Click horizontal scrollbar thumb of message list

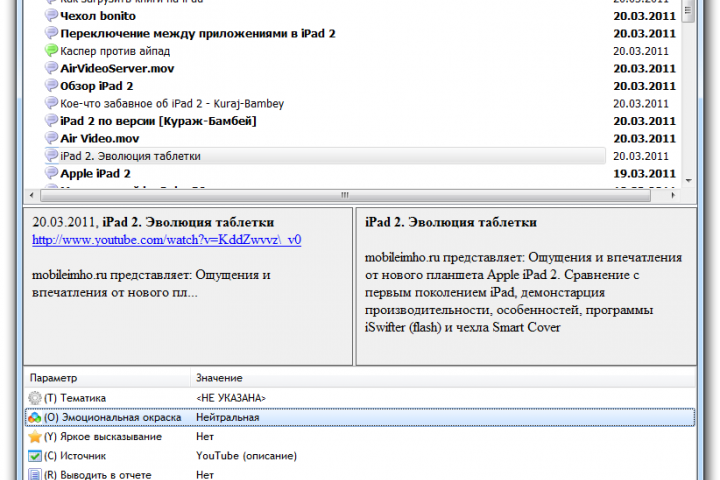pos(345,195)
